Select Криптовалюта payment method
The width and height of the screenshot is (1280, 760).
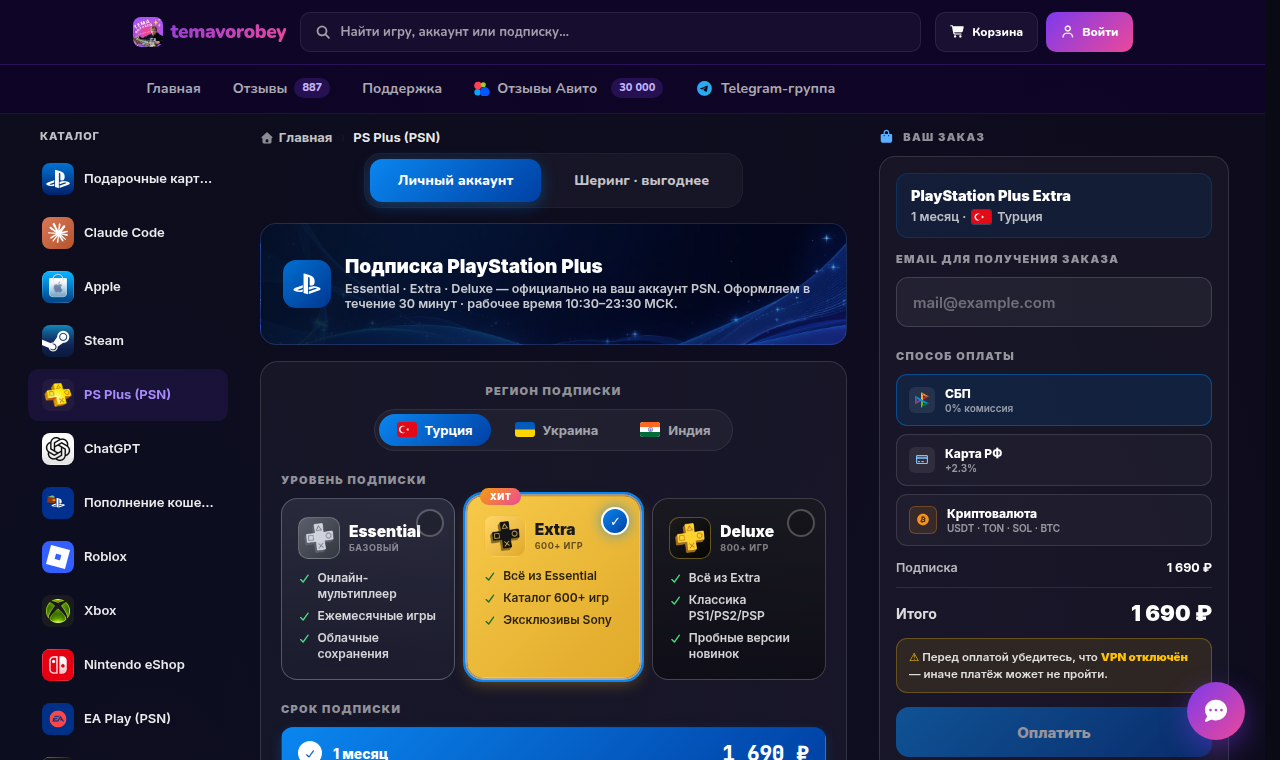[x=1054, y=520]
